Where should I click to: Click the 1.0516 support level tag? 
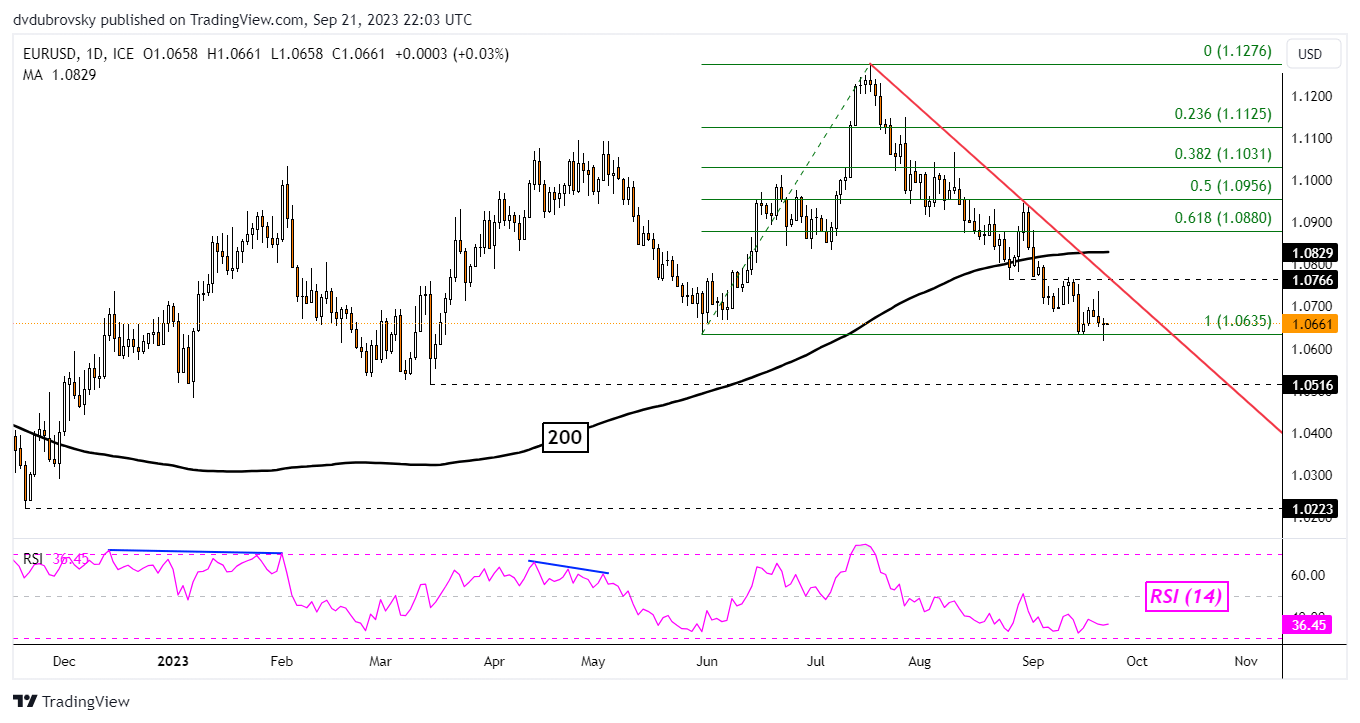tap(1310, 384)
